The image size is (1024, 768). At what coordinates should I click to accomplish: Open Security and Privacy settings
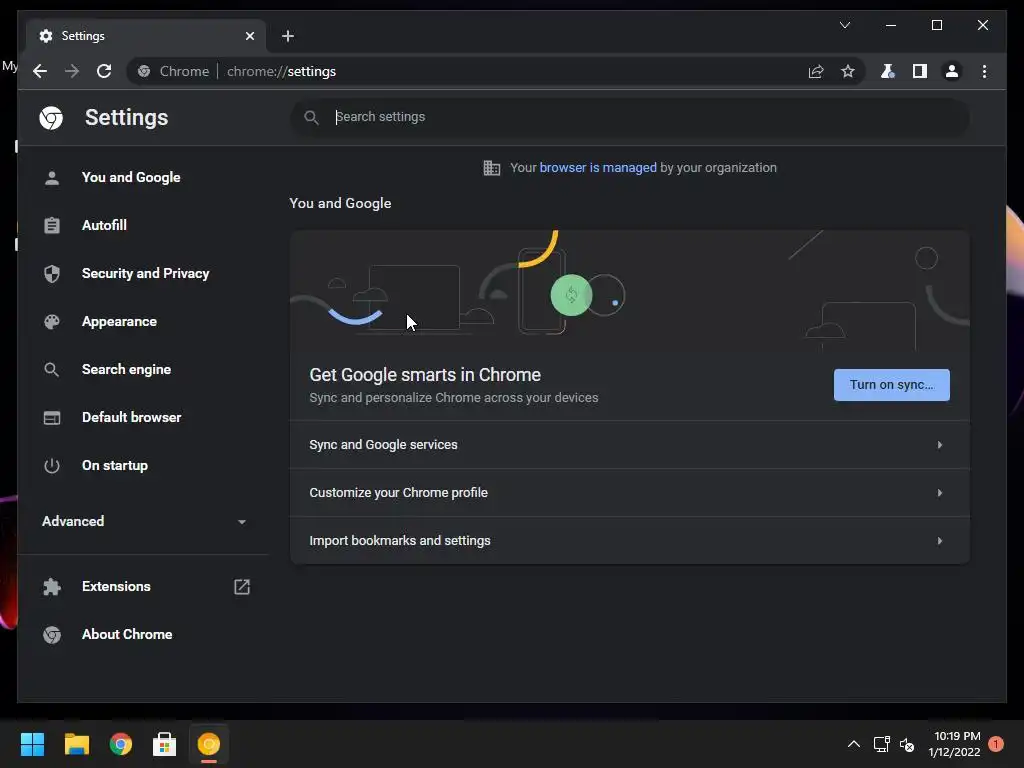pos(145,274)
